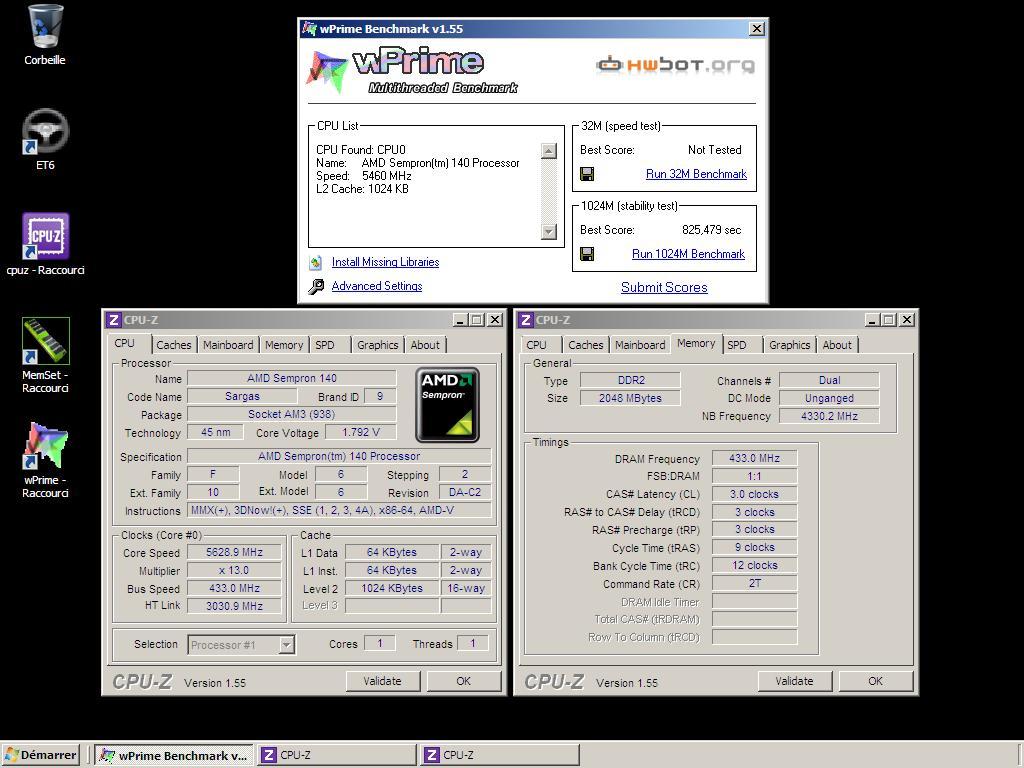Click the HWBOT.org logo in wPrime
This screenshot has height=768, width=1024.
click(x=675, y=65)
